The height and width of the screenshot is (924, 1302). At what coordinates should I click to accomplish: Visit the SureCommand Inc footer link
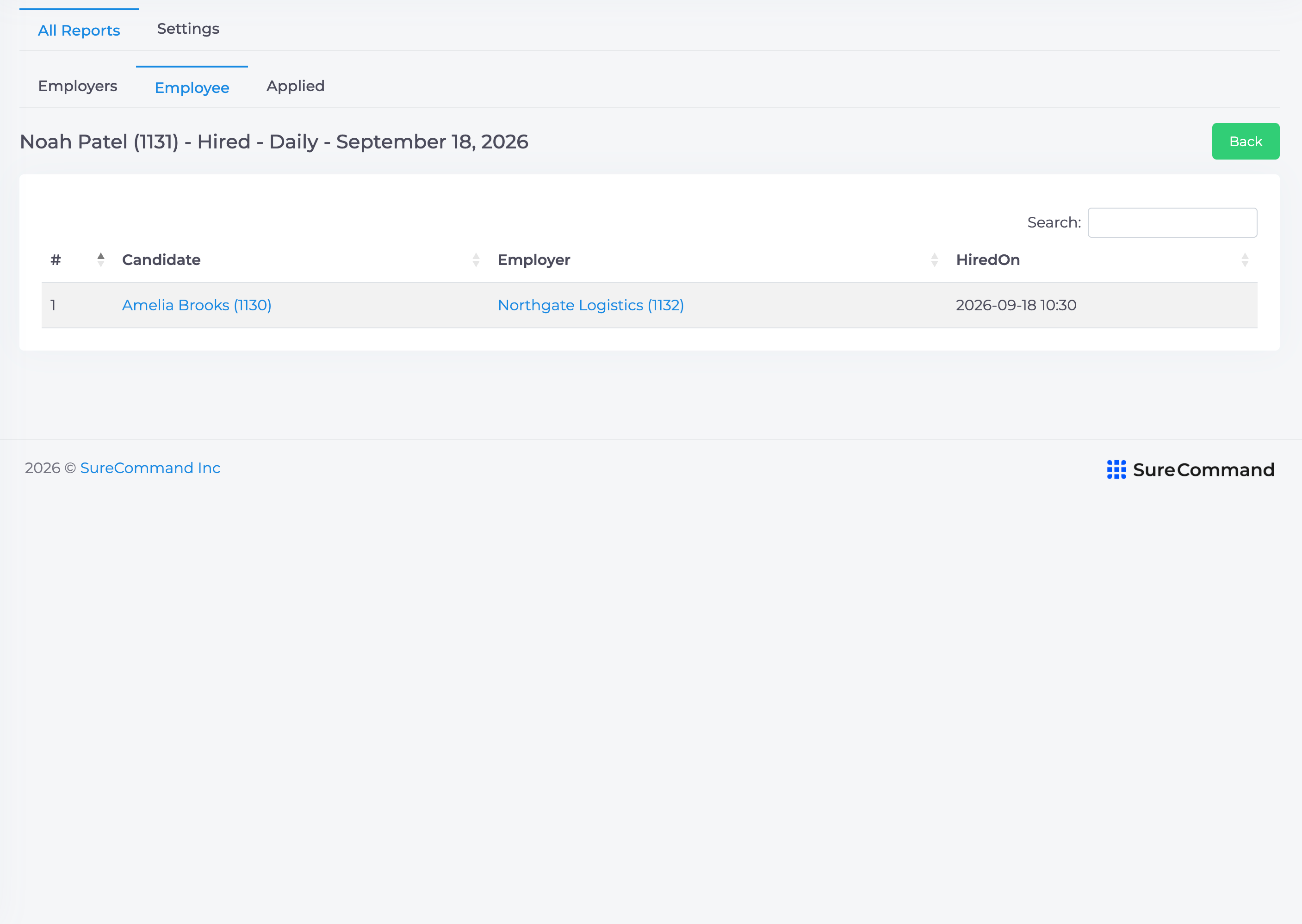[x=150, y=468]
